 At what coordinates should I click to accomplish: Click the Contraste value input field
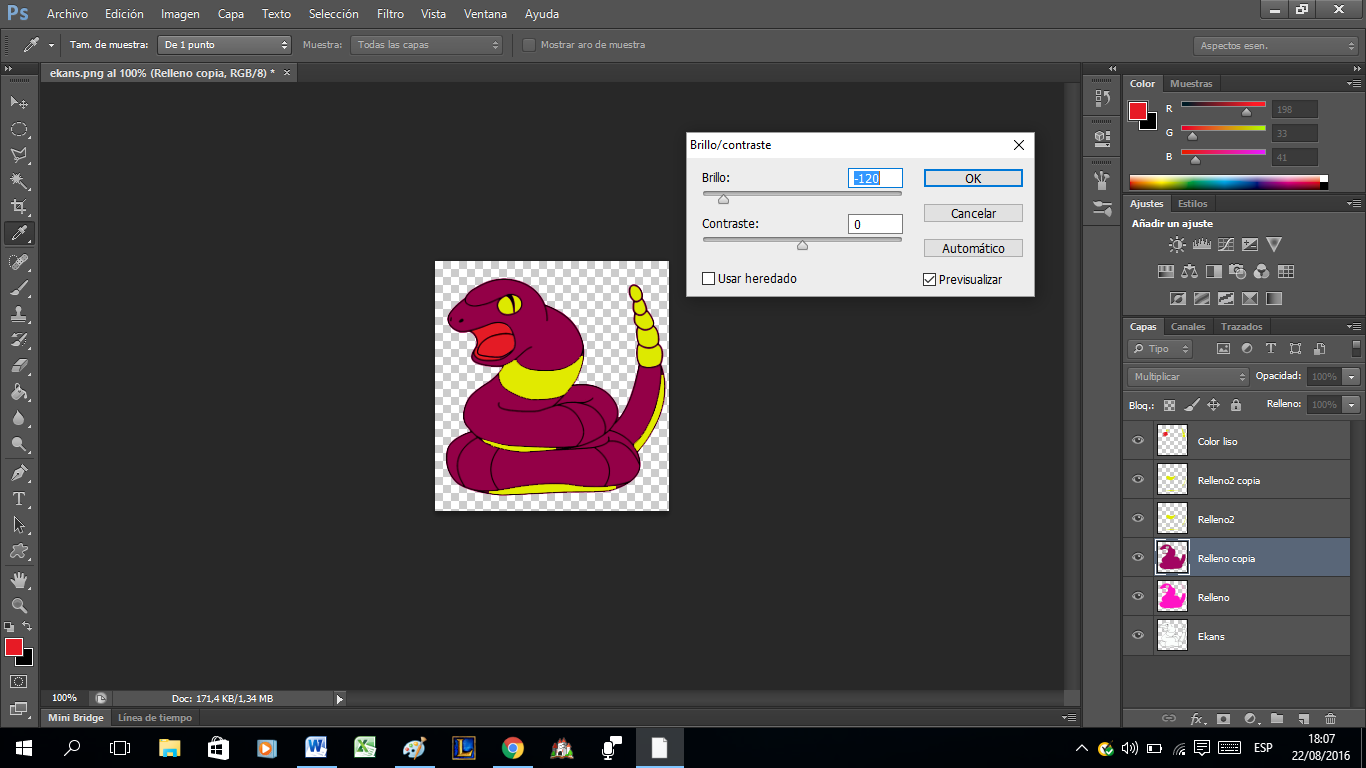(x=875, y=225)
